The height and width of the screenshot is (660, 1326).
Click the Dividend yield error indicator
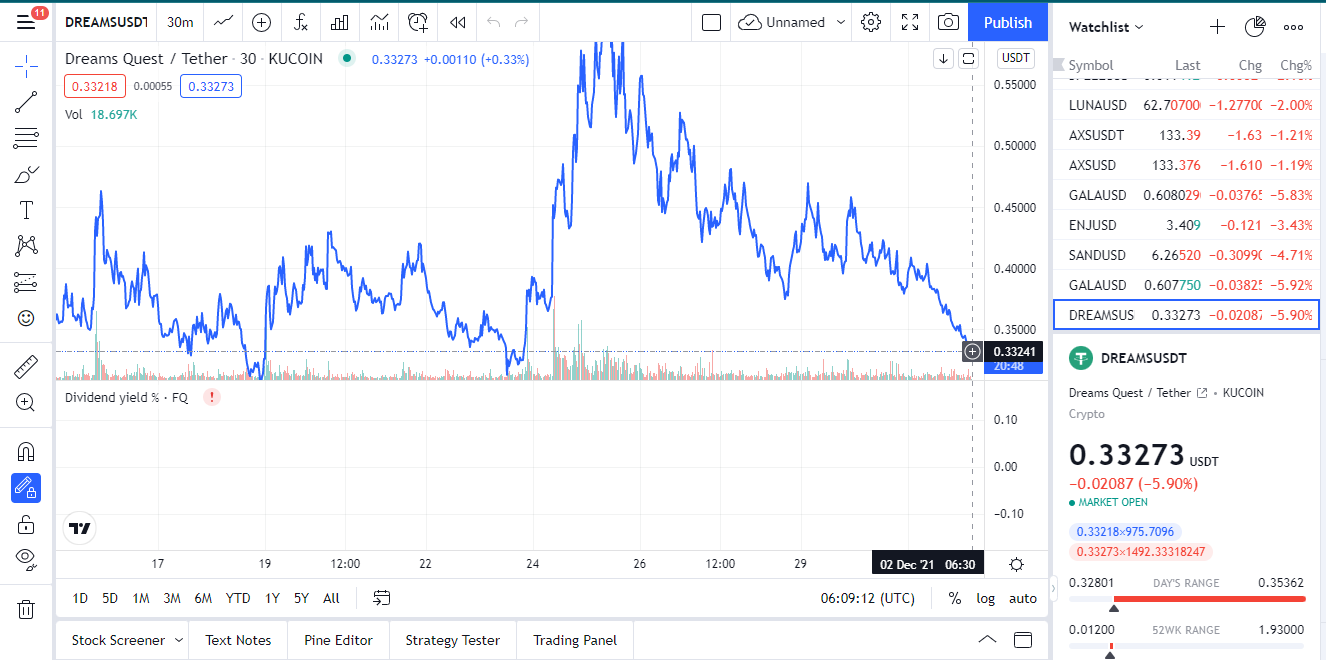[x=212, y=397]
